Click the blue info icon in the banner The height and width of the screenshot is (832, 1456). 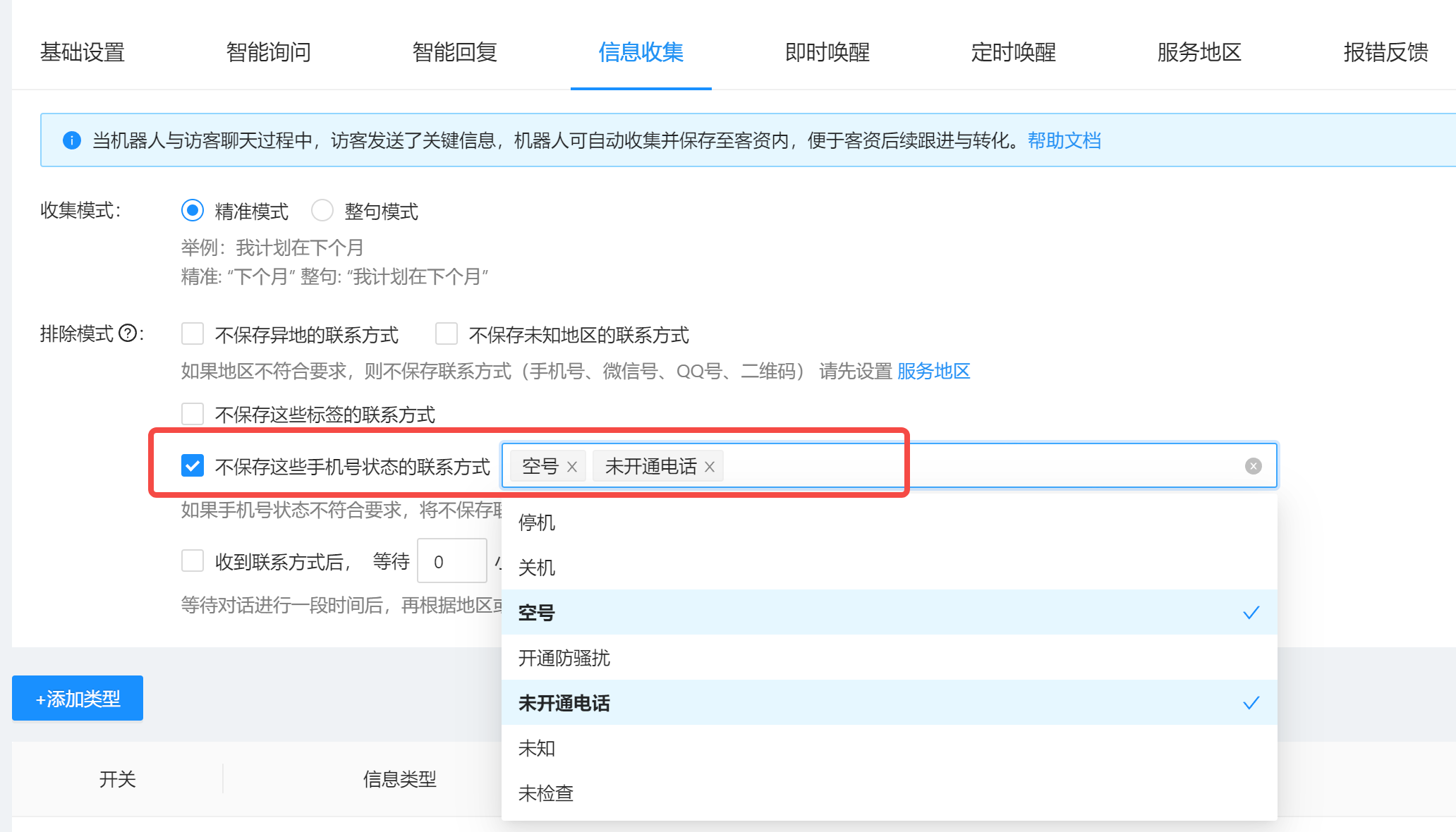[x=72, y=140]
